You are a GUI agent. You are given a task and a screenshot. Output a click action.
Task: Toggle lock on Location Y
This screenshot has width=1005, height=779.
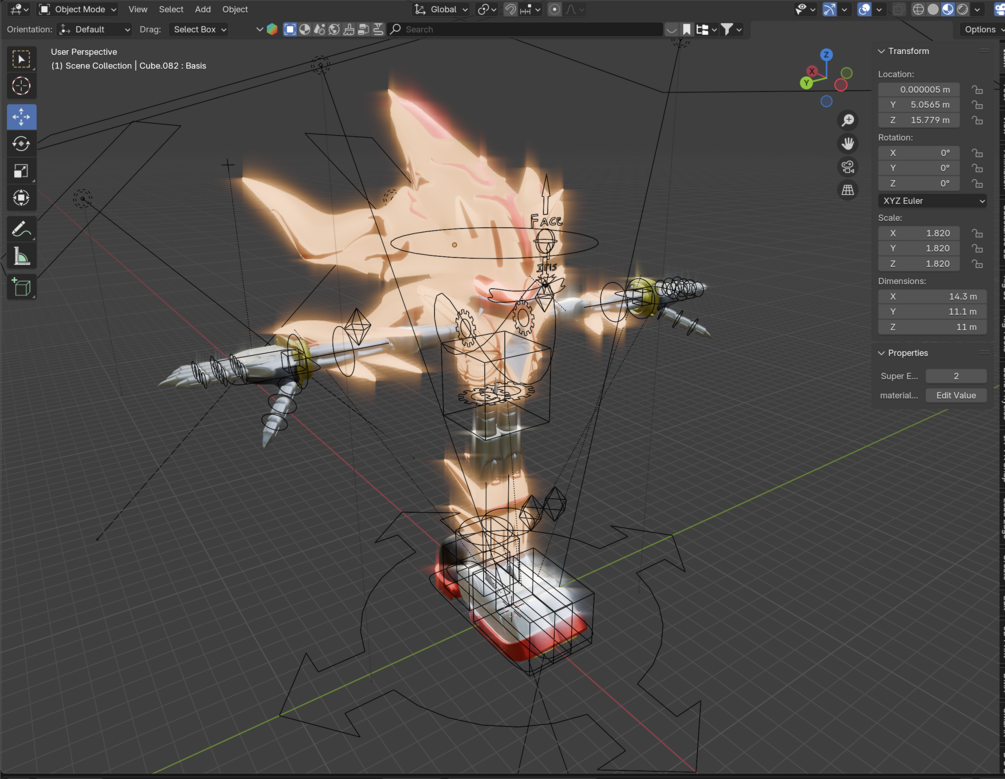tap(977, 105)
